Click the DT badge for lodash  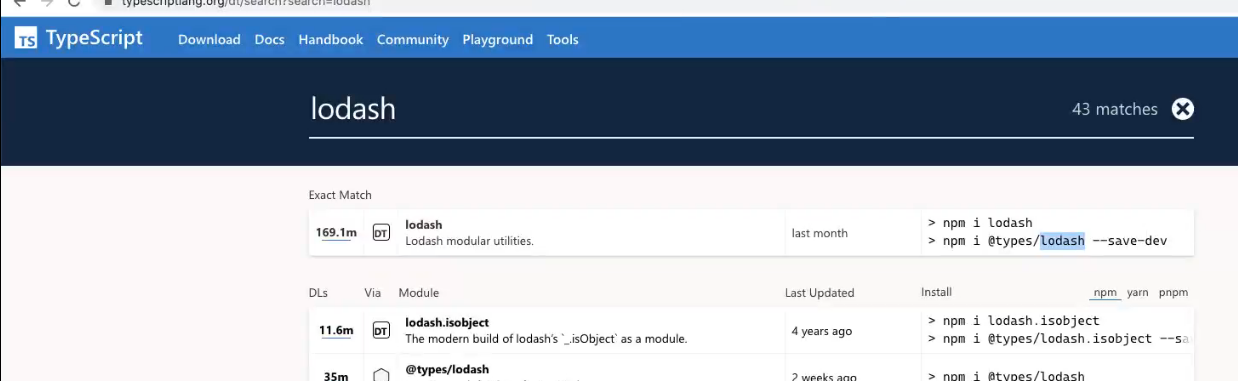pyautogui.click(x=381, y=233)
